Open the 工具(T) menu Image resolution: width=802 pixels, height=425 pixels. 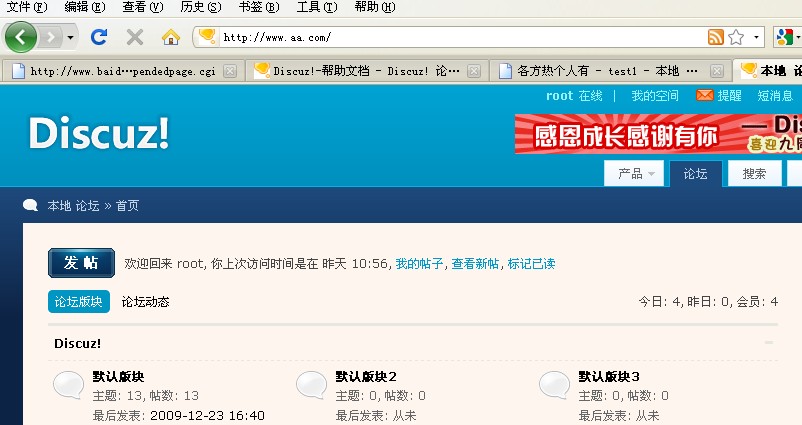pyautogui.click(x=317, y=7)
